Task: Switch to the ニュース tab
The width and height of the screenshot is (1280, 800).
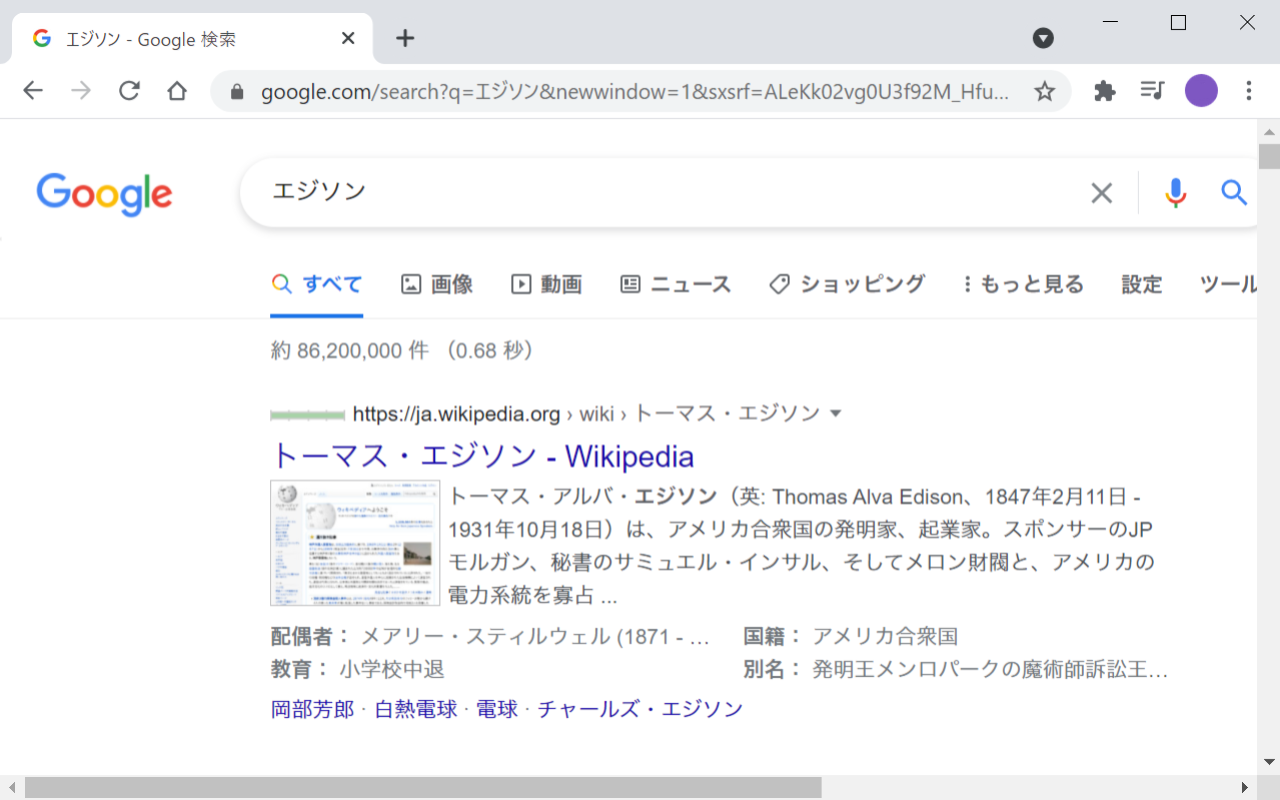Action: (x=676, y=284)
